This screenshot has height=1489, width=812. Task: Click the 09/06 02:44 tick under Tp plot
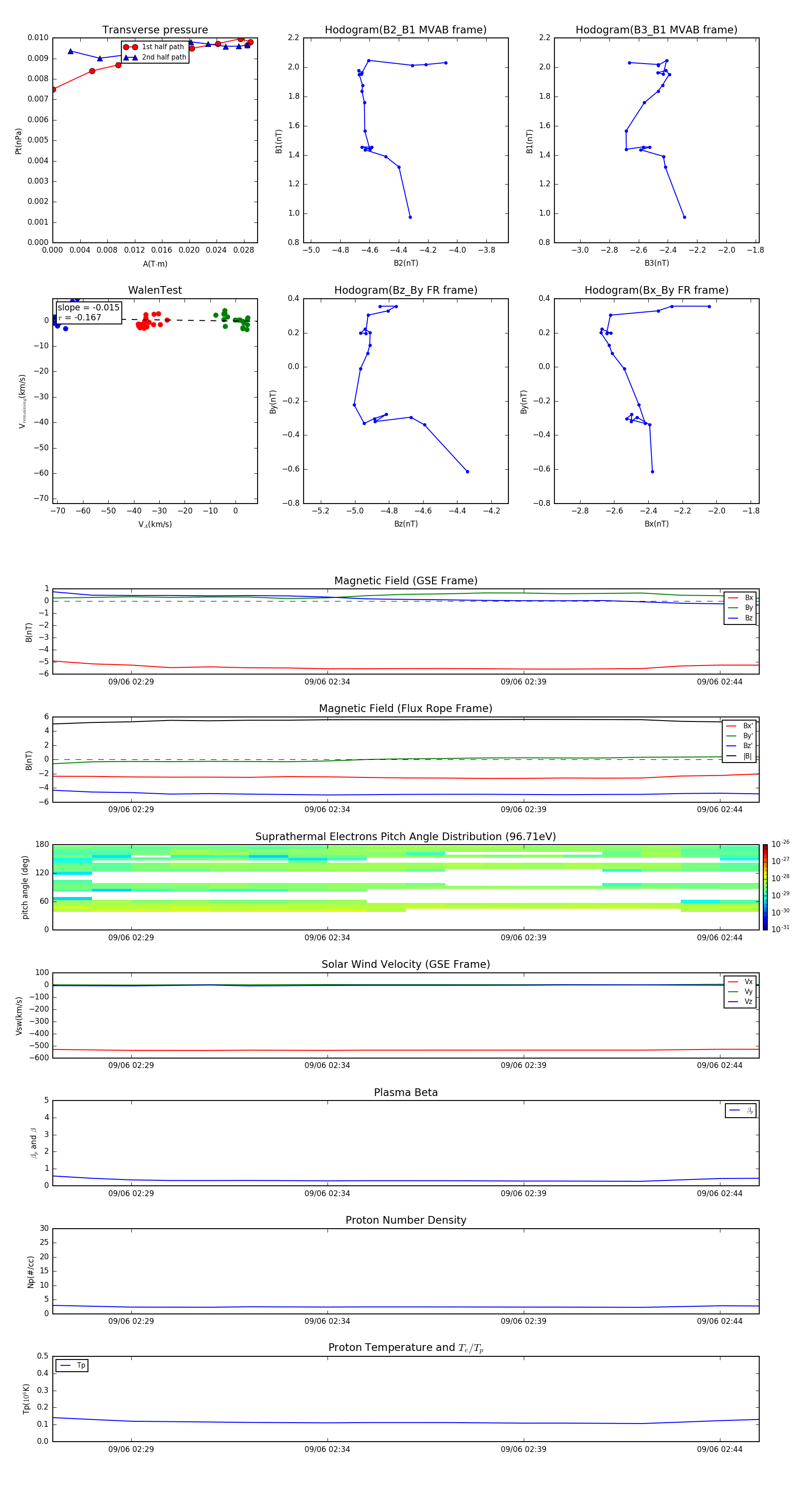[x=720, y=1449]
